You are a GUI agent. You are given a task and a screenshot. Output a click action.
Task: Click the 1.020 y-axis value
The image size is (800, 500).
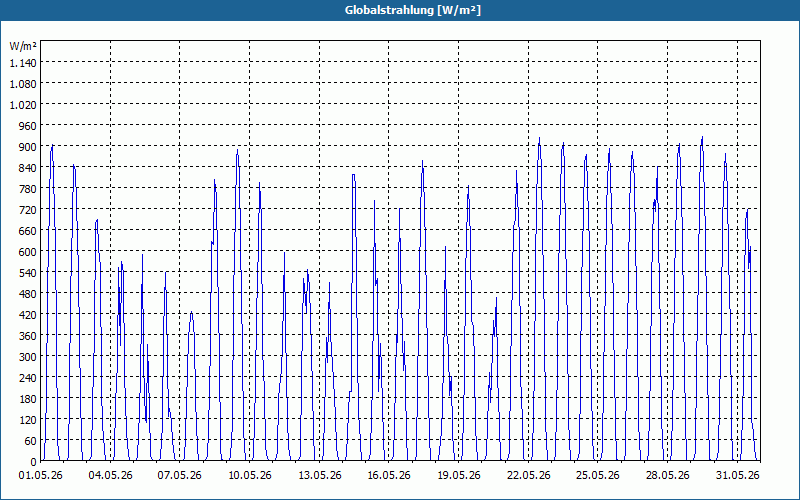click(23, 105)
